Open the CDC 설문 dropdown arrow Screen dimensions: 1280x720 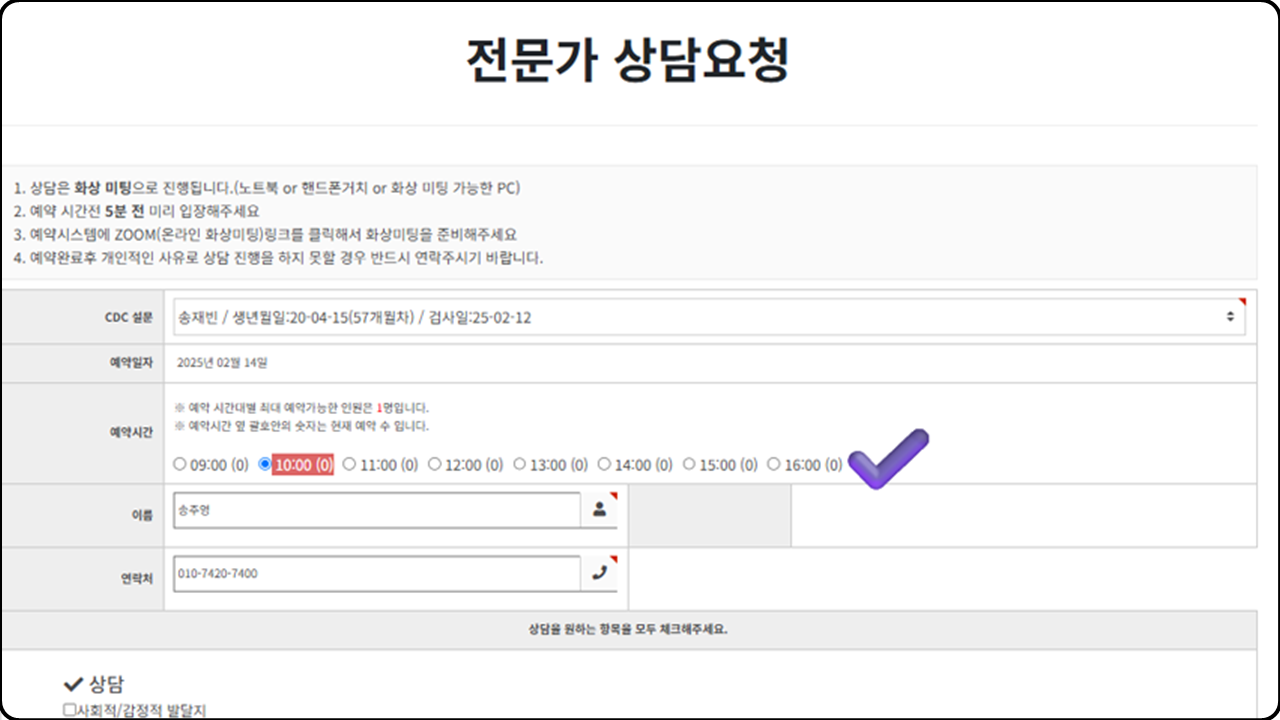coord(1230,316)
